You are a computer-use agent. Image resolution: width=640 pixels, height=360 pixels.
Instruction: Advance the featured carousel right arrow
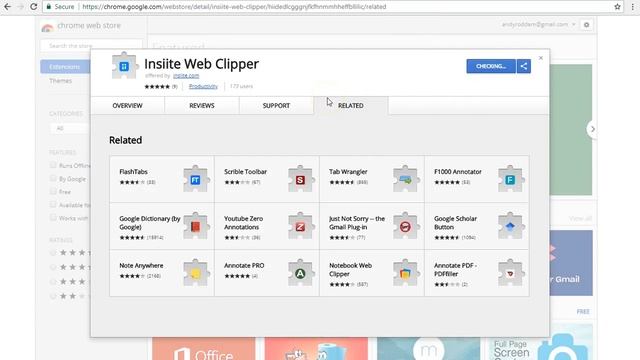click(x=592, y=129)
